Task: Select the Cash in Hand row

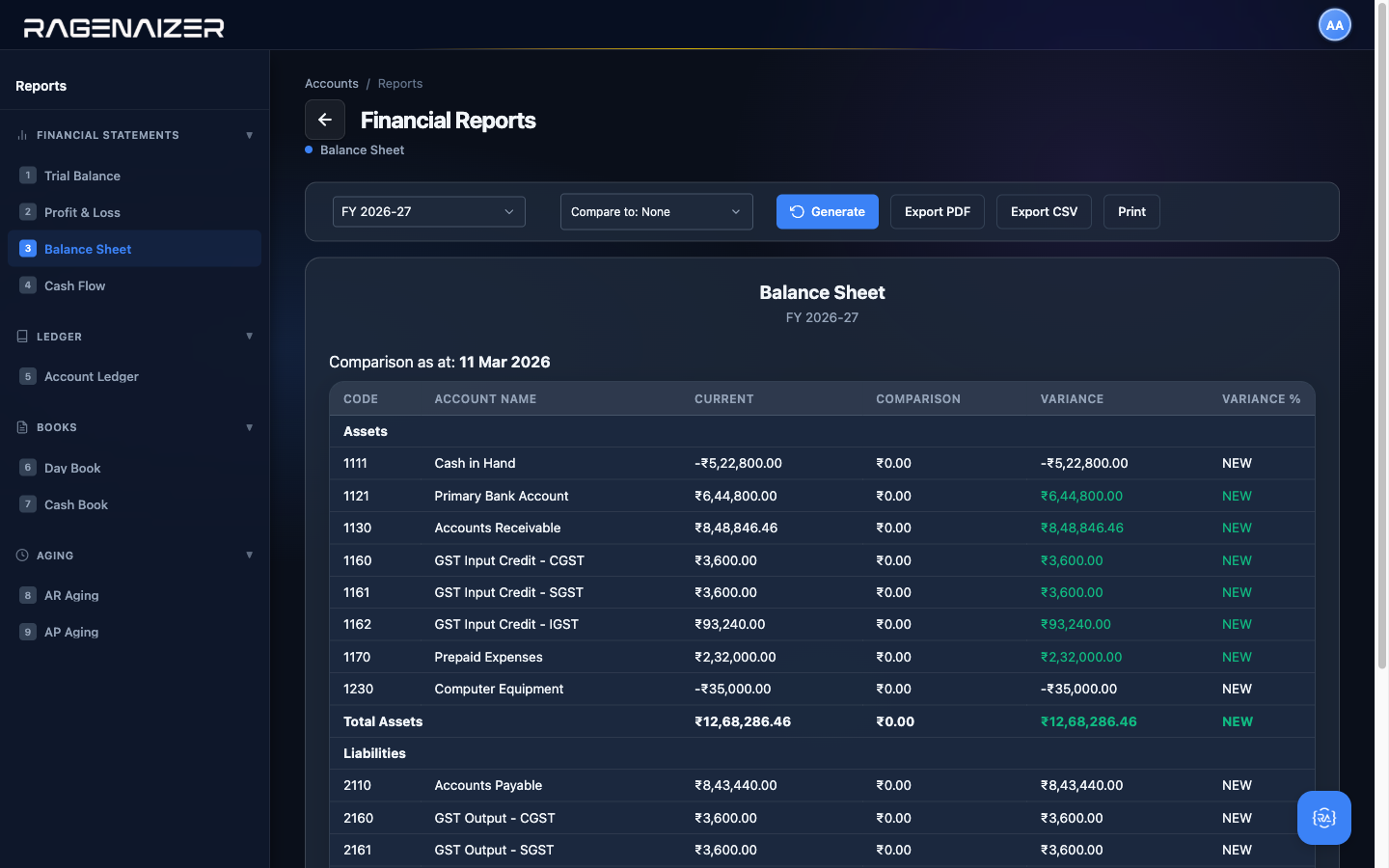Action: (x=822, y=464)
